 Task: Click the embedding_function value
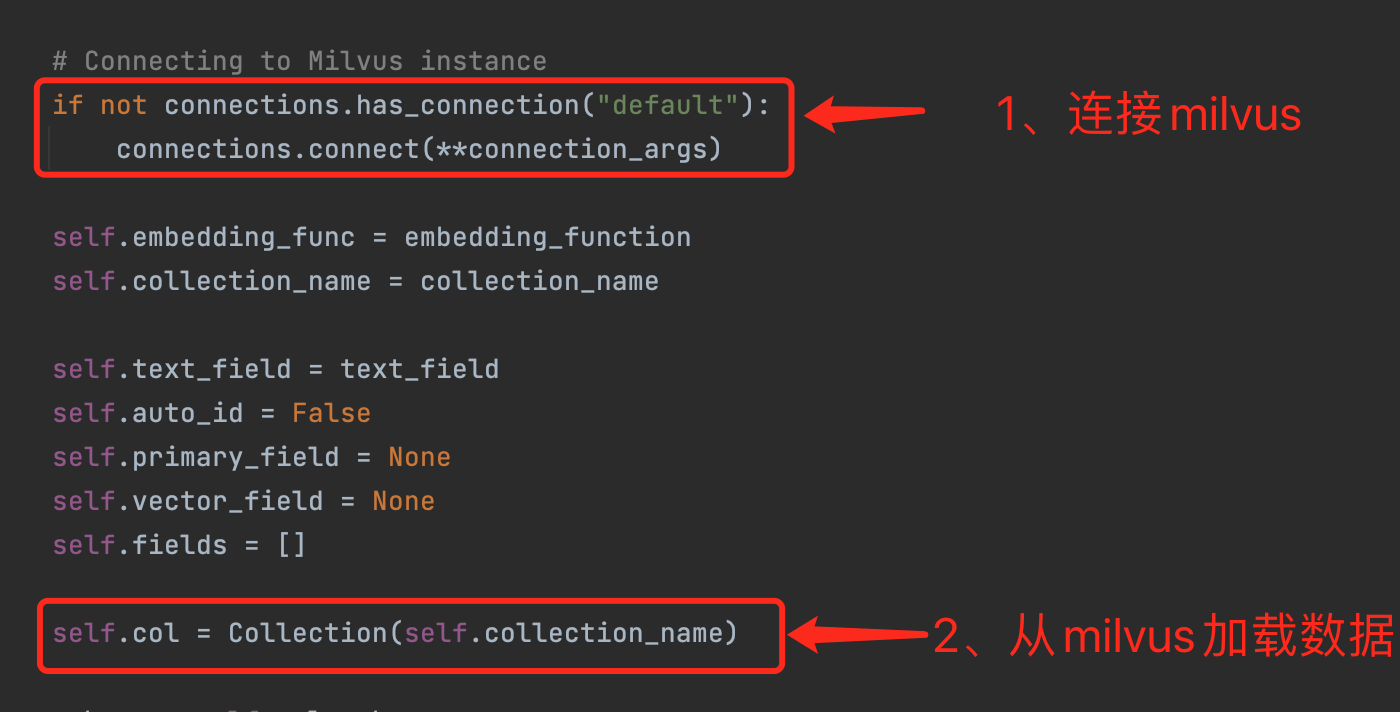coord(547,237)
